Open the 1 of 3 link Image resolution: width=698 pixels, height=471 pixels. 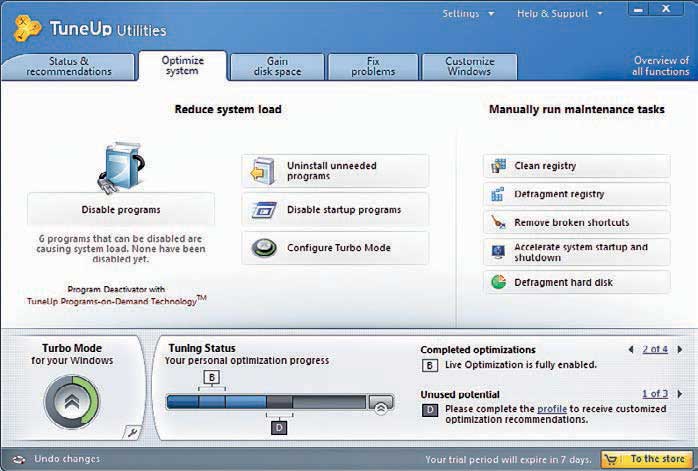coord(655,394)
